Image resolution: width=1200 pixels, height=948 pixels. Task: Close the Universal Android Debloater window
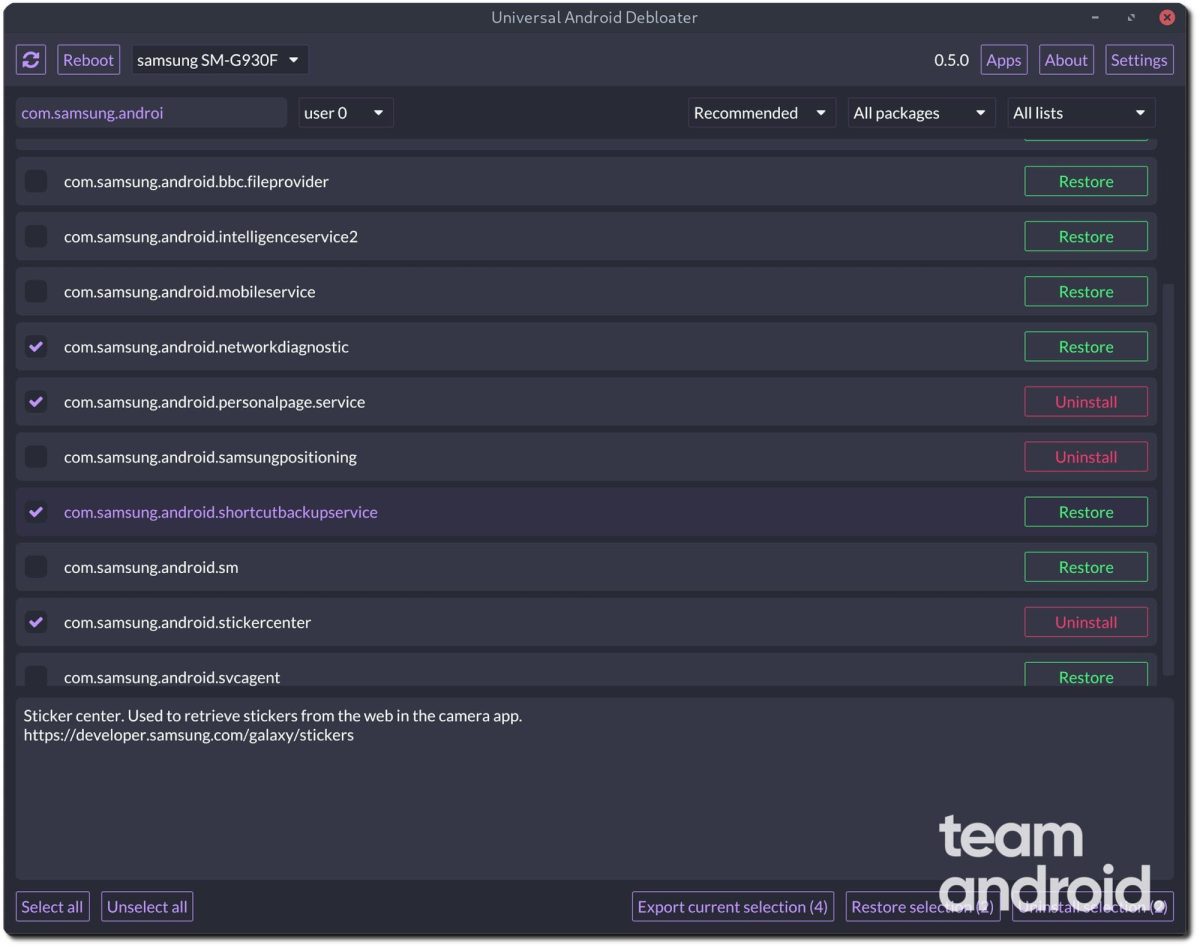[x=1167, y=17]
